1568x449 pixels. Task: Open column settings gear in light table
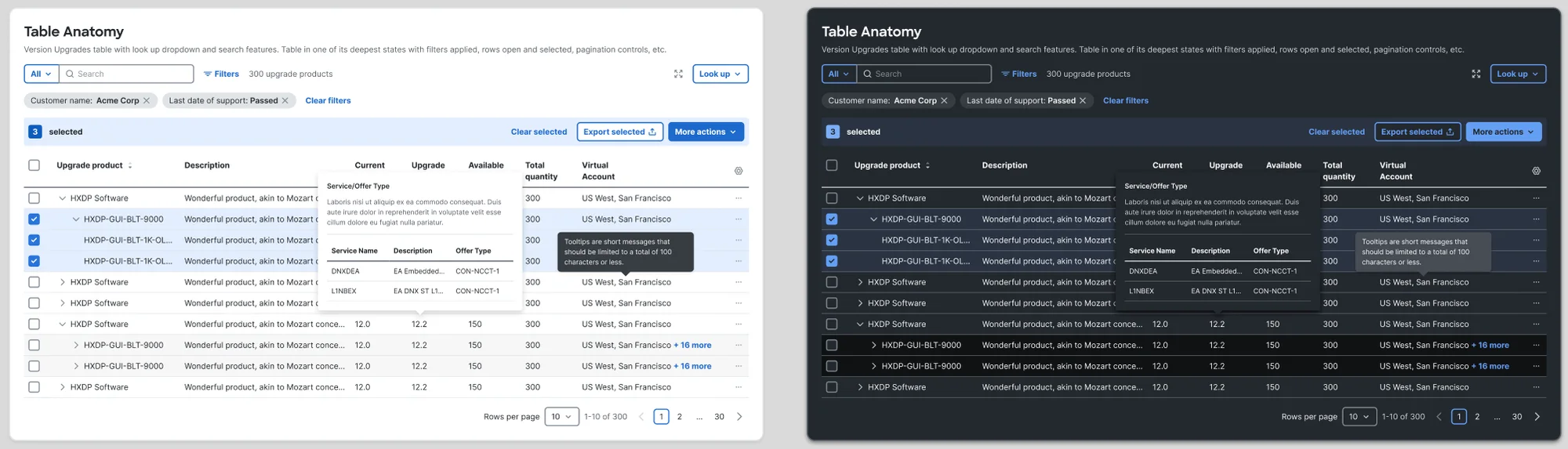click(739, 171)
